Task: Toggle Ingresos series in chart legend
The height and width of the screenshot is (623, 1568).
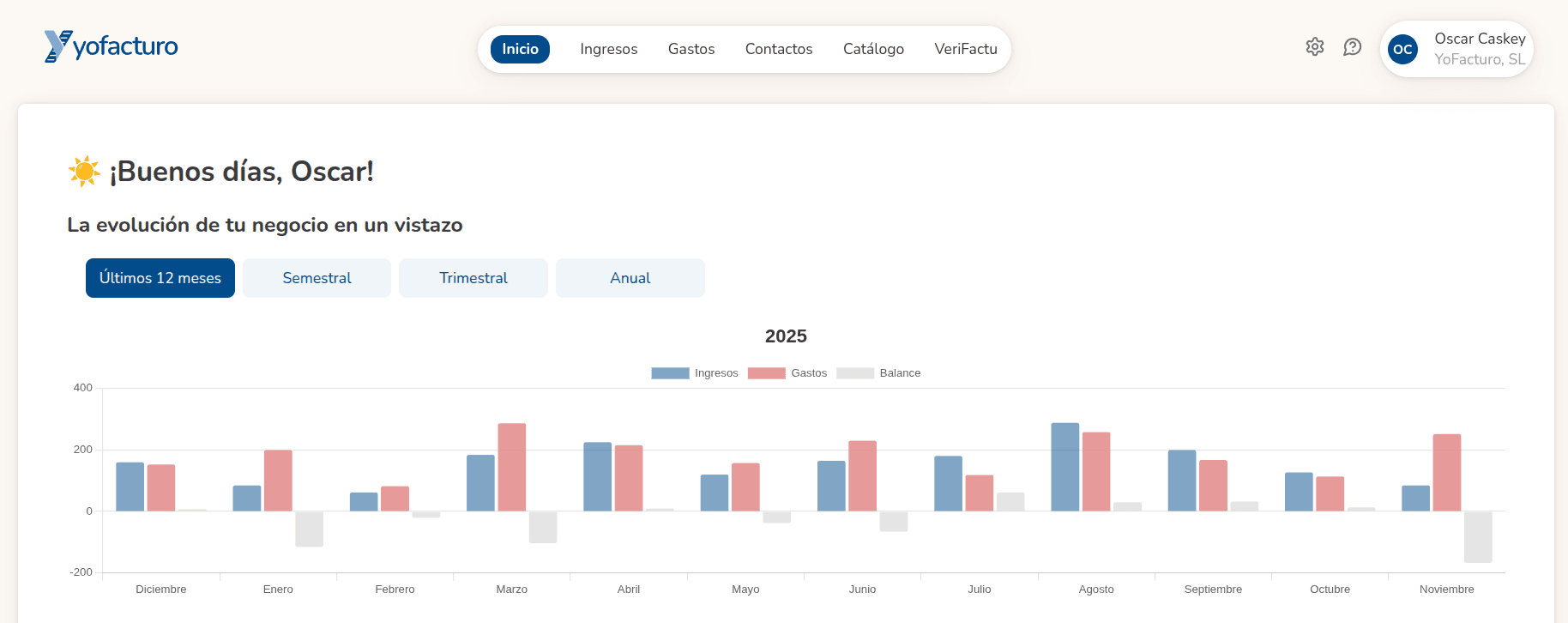Action: (x=695, y=373)
